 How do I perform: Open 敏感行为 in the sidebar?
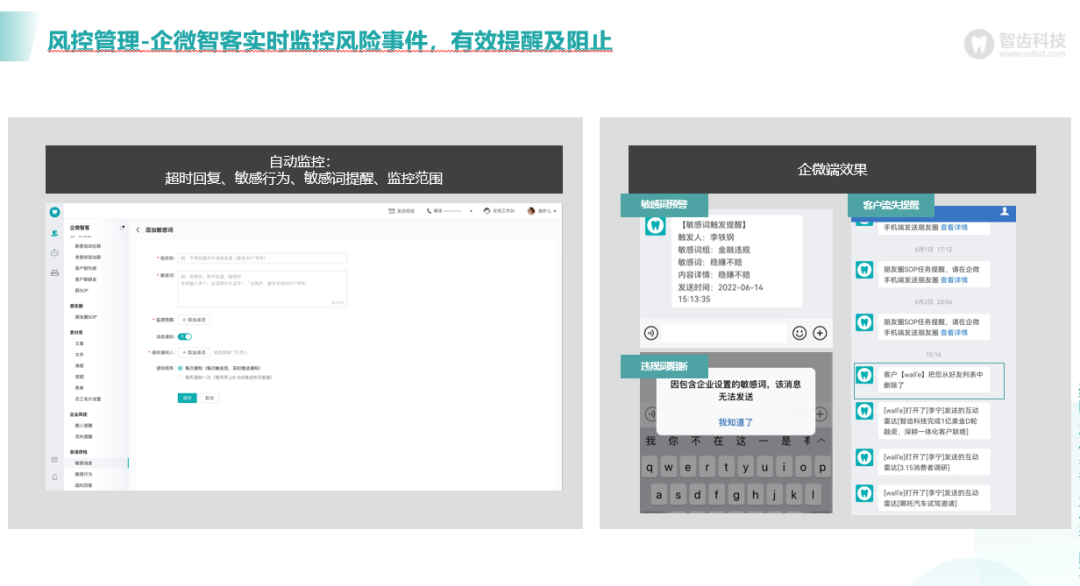point(83,474)
